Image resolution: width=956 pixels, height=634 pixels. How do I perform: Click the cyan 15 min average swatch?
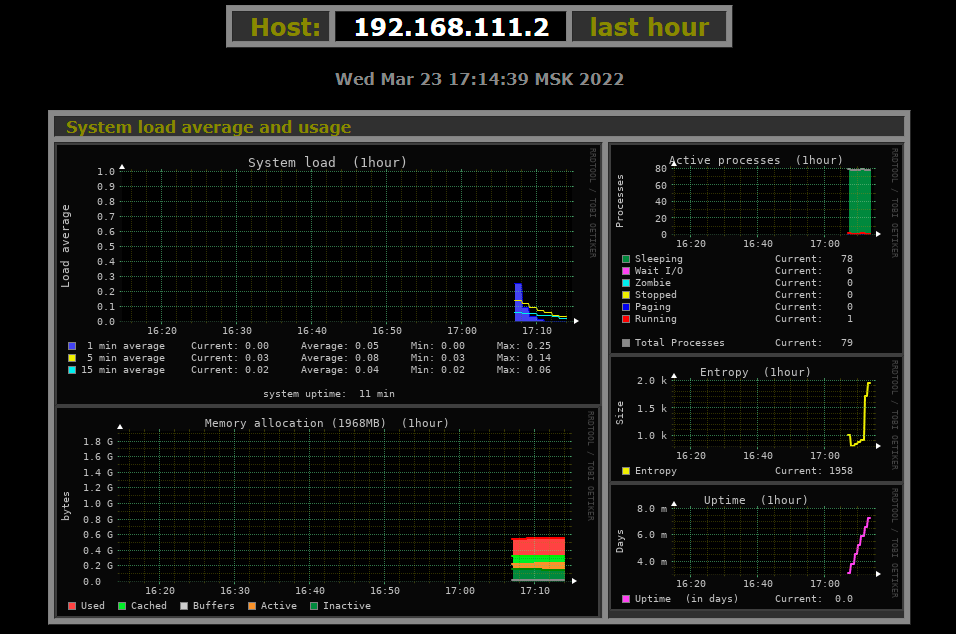pyautogui.click(x=72, y=370)
